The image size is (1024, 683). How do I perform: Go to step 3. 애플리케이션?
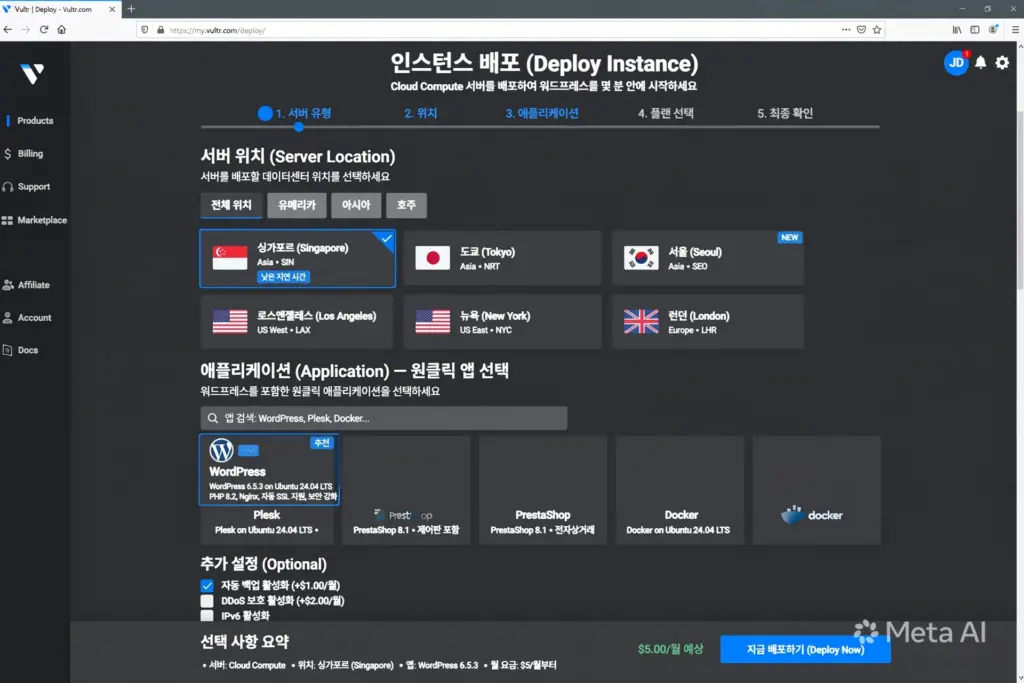point(542,114)
